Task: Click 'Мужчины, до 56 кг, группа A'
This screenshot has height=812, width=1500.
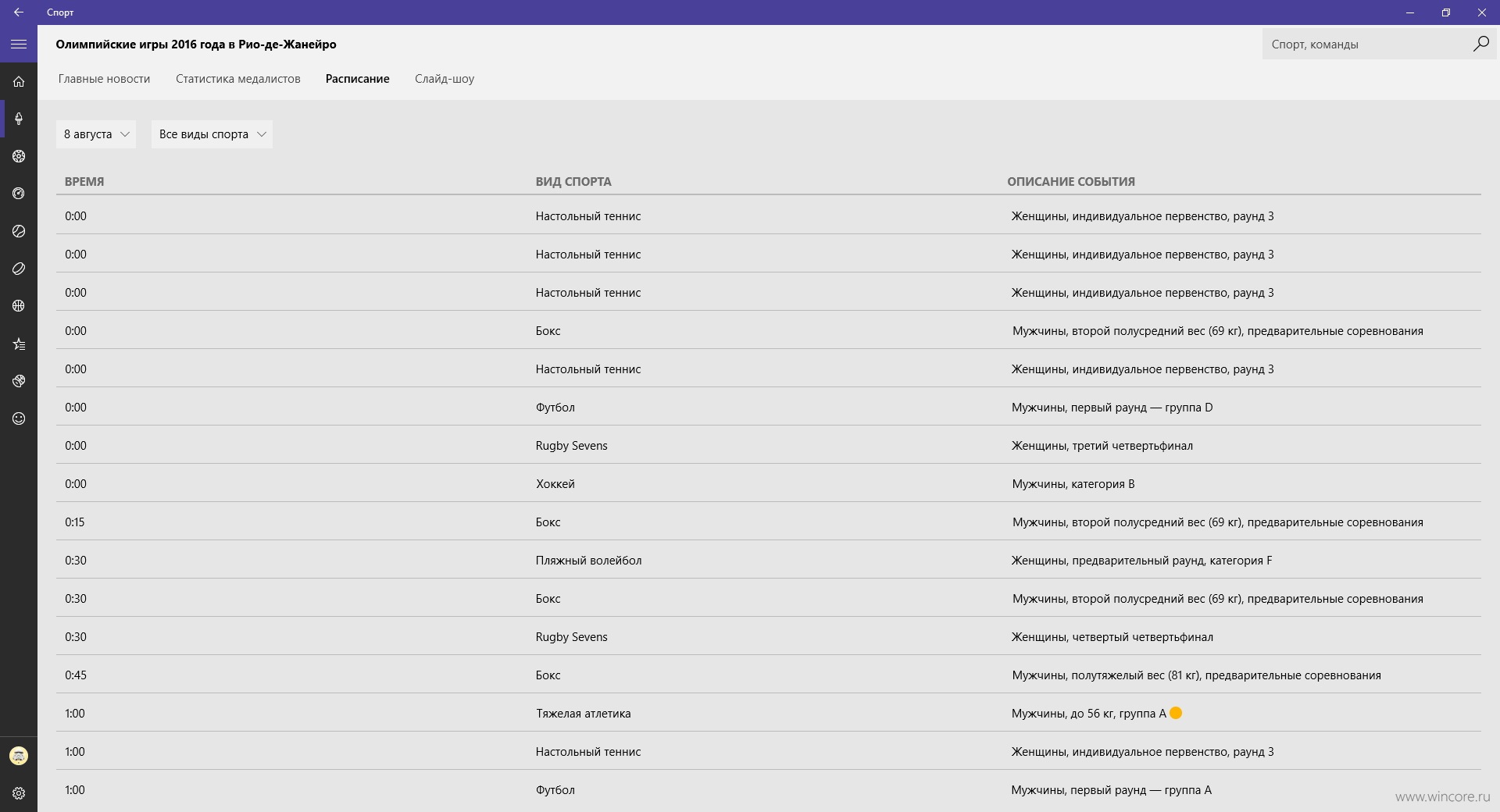Action: click(1089, 714)
